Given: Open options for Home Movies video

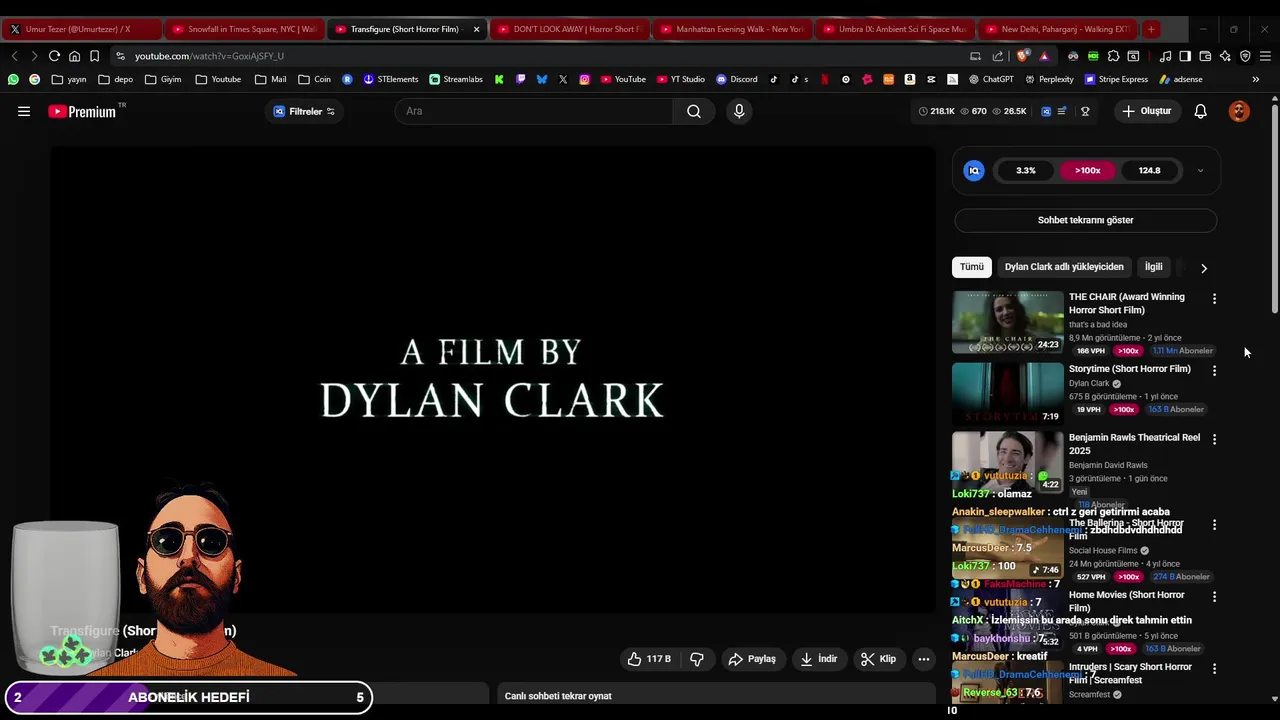Looking at the screenshot, I should (1214, 597).
